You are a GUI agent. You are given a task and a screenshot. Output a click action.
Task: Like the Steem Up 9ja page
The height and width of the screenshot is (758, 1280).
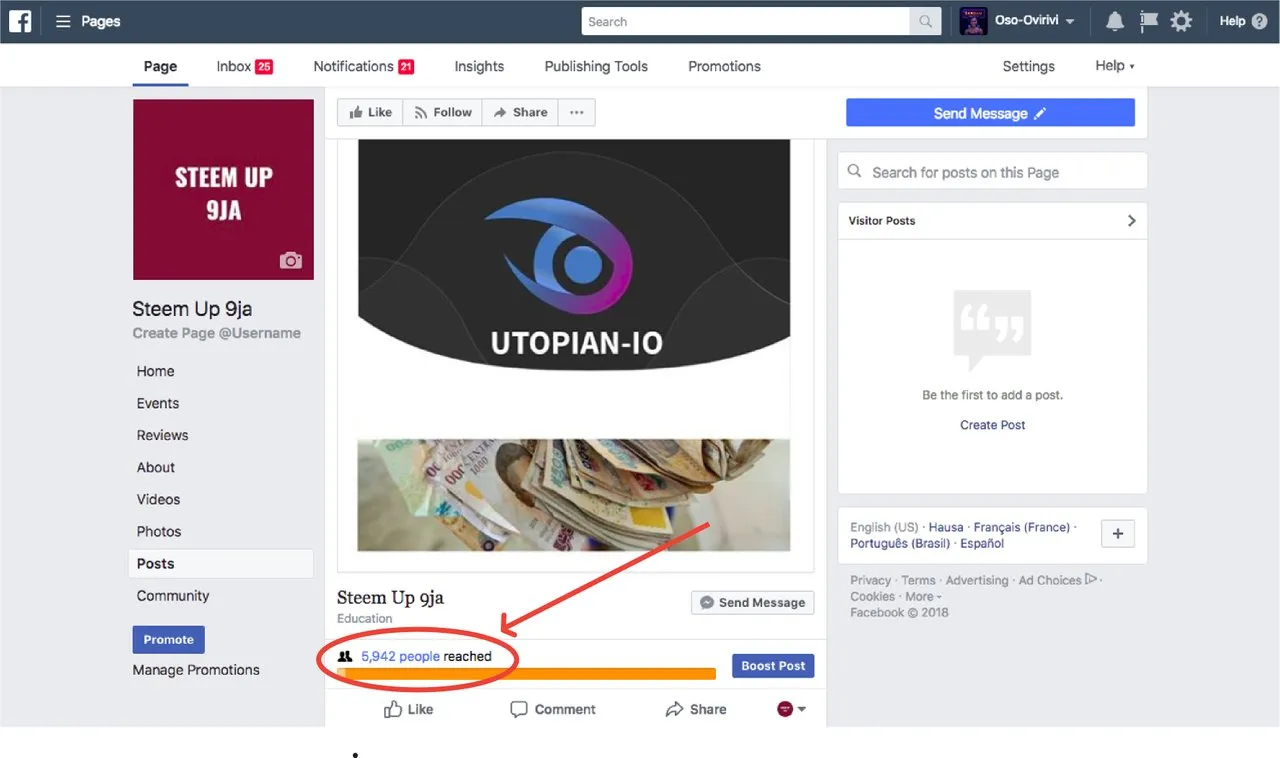point(370,113)
